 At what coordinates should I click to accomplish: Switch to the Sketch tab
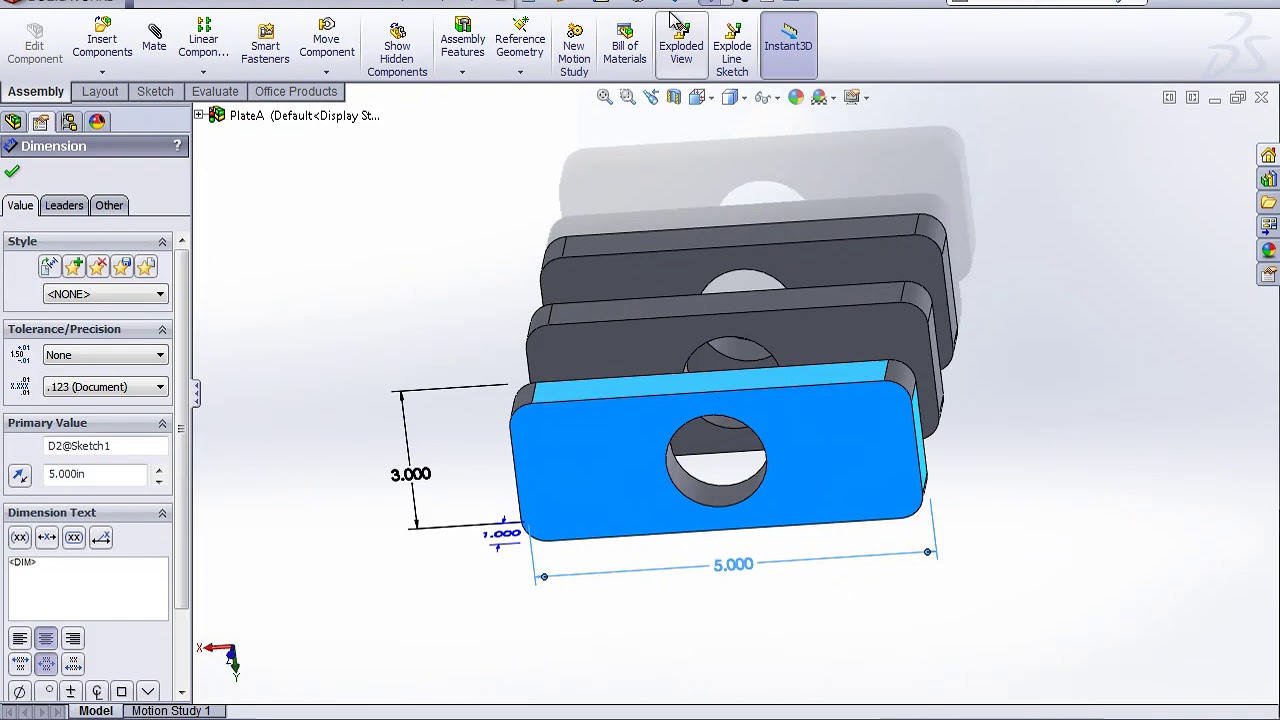click(x=155, y=91)
